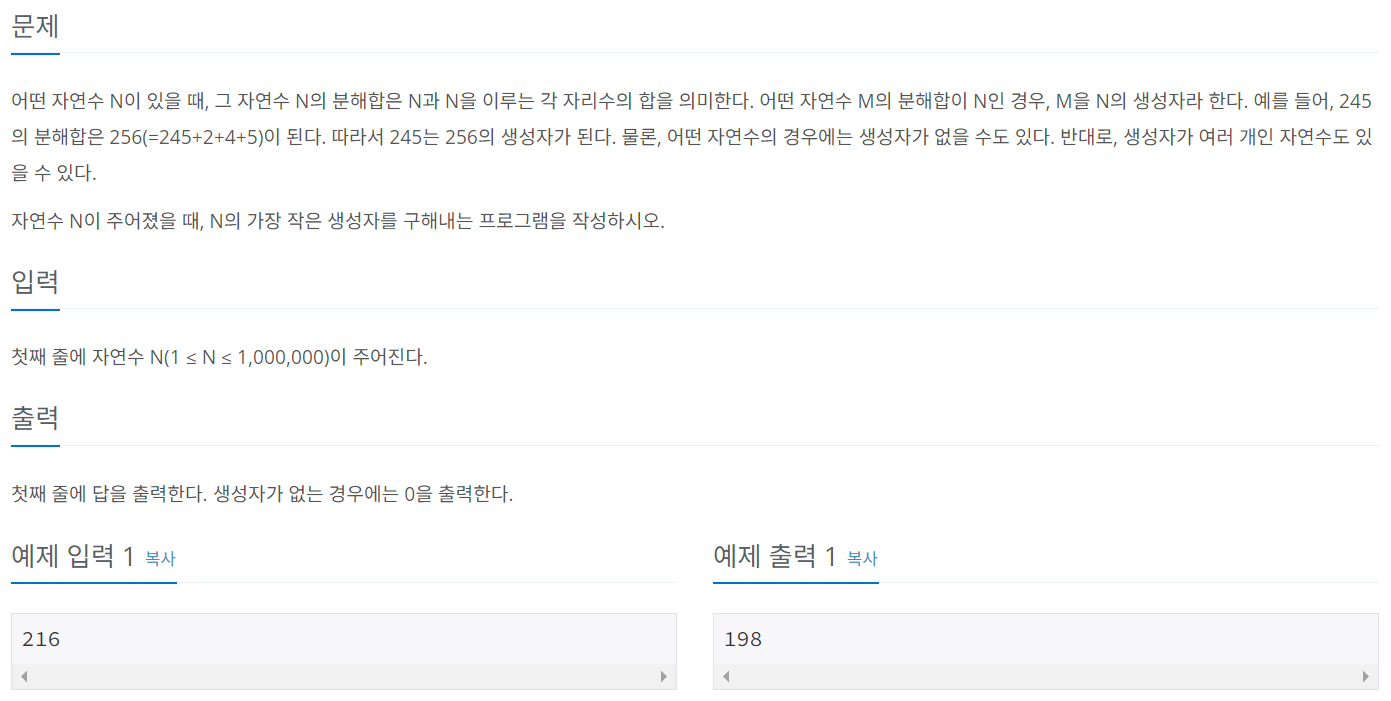Click the sample input box scrollbar track
Image resolution: width=1391 pixels, height=701 pixels.
click(x=344, y=677)
